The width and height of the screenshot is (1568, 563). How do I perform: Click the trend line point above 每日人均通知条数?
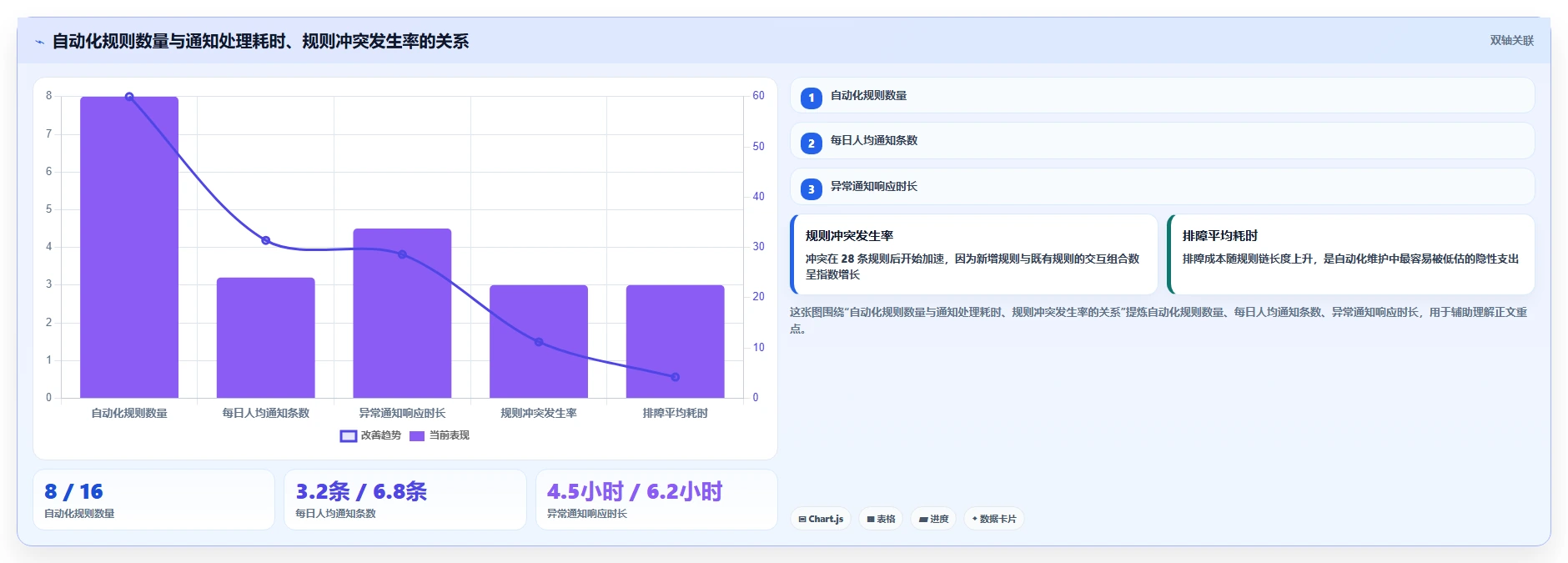tap(266, 240)
